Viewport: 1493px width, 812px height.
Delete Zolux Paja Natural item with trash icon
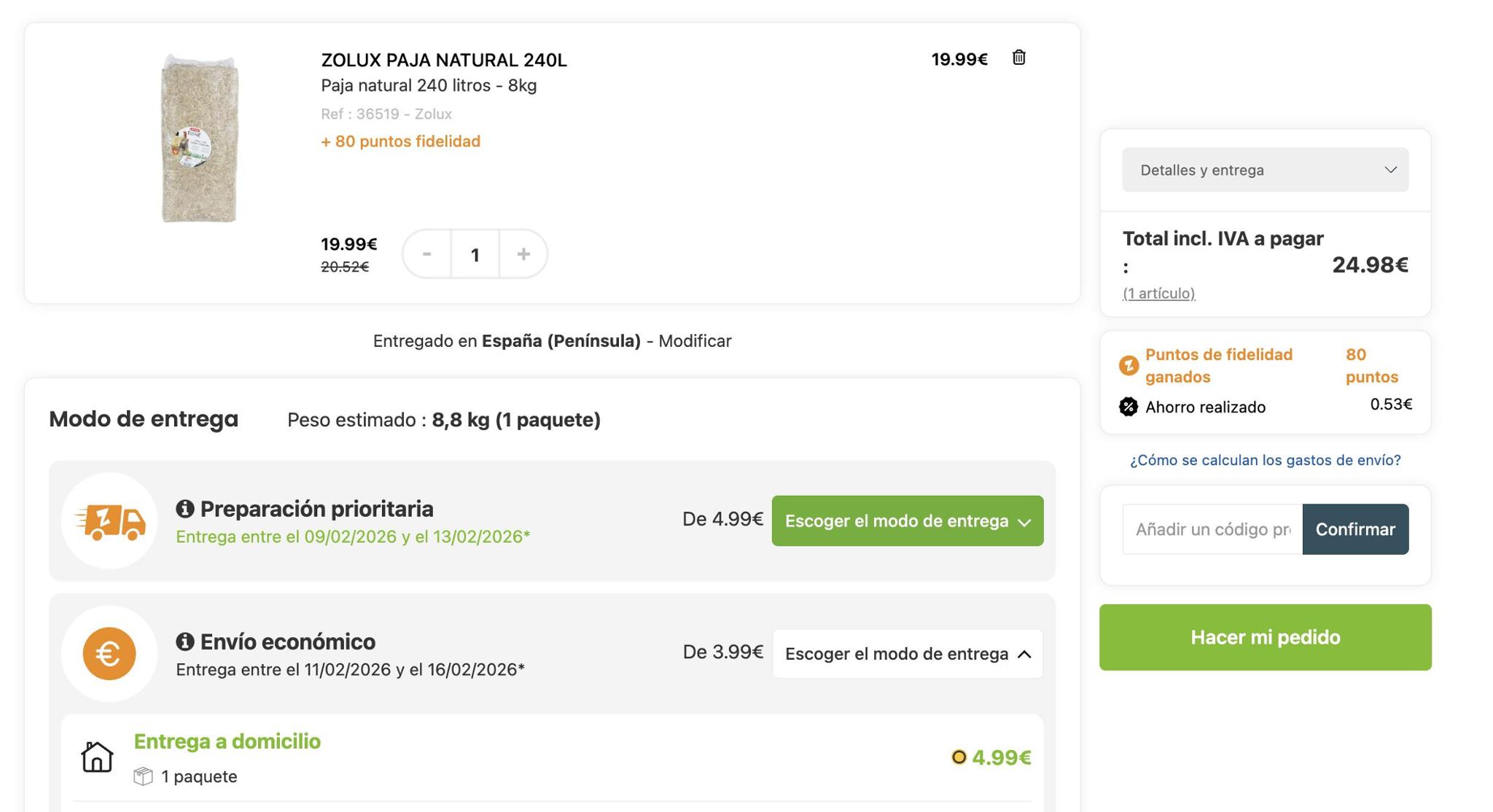point(1018,58)
